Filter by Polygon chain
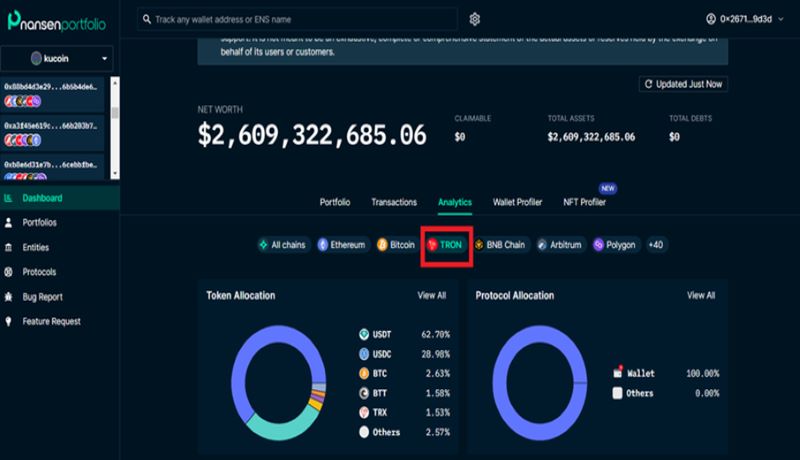 pos(615,245)
